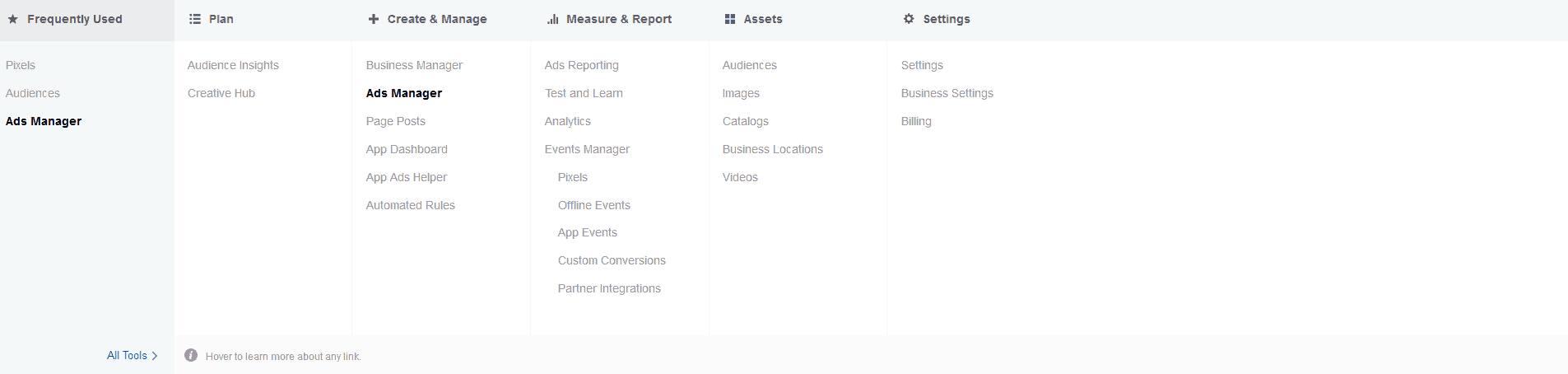Click the bar chart icon beside Measure & Report
This screenshot has width=1568, height=374.
click(x=553, y=19)
